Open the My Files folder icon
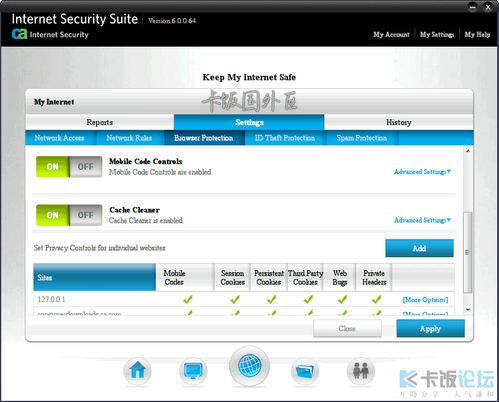 click(305, 371)
